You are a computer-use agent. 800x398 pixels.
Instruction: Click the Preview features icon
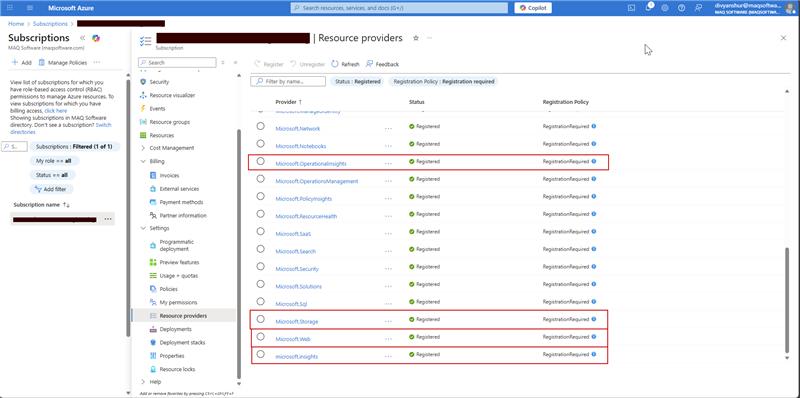pos(153,262)
